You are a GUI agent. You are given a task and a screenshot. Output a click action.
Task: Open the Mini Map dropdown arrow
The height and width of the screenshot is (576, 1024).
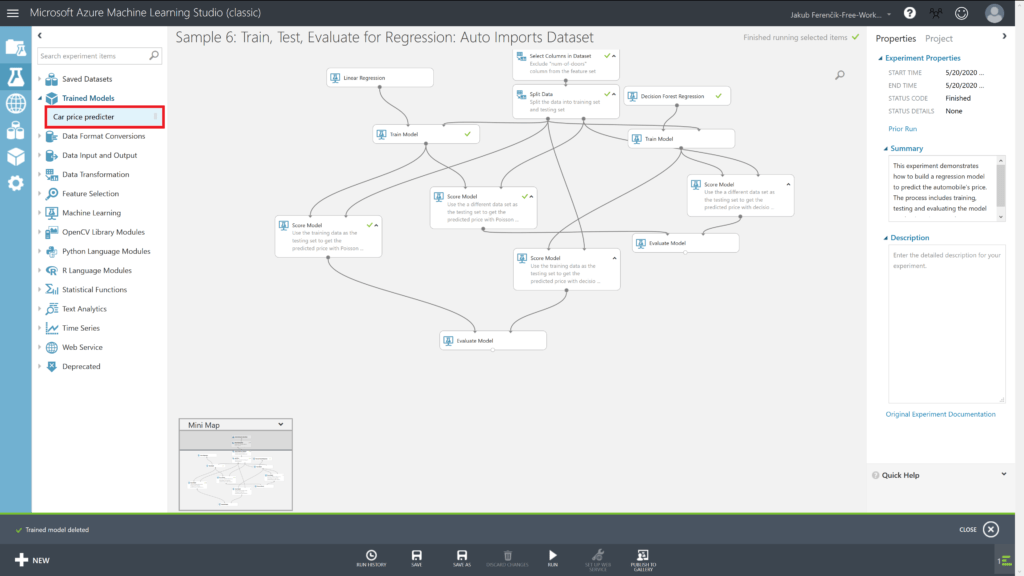click(283, 424)
